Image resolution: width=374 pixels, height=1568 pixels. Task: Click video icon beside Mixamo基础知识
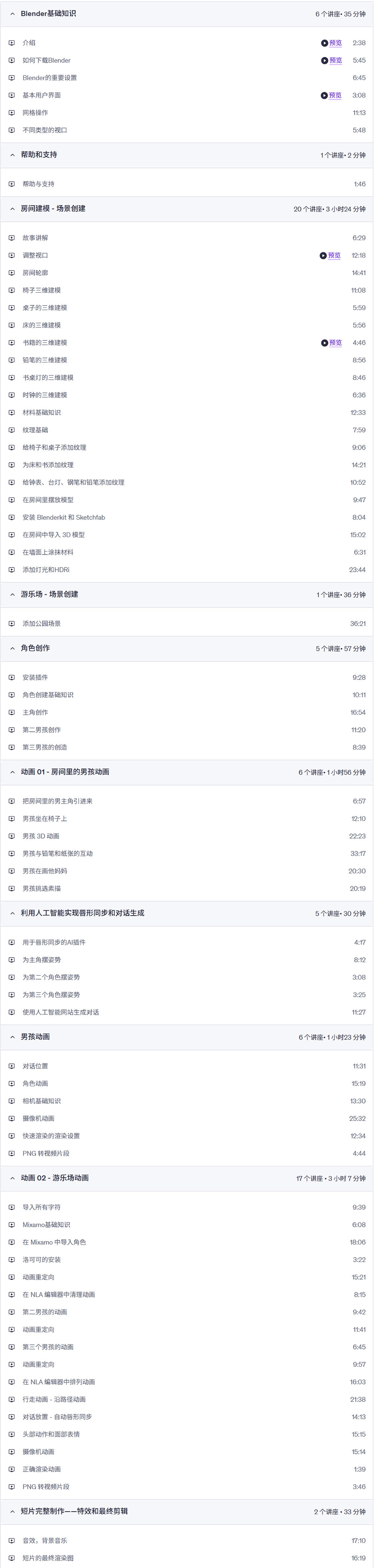click(x=12, y=1225)
